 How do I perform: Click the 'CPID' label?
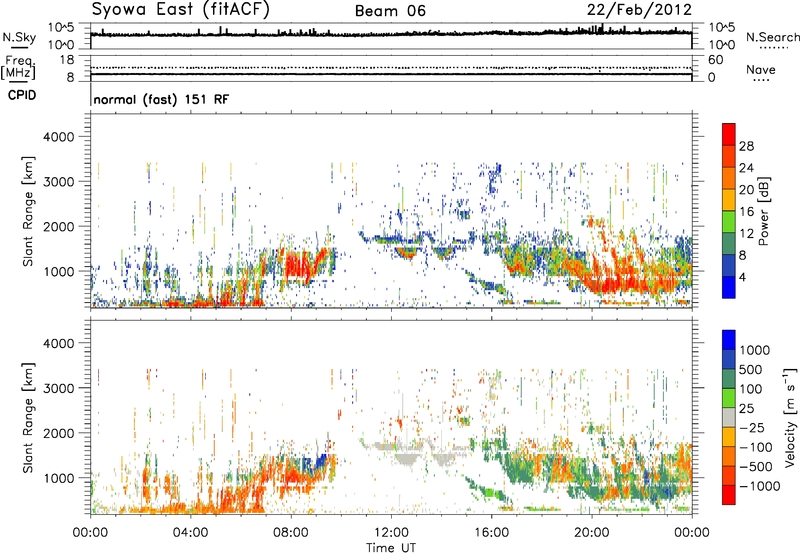(22, 95)
